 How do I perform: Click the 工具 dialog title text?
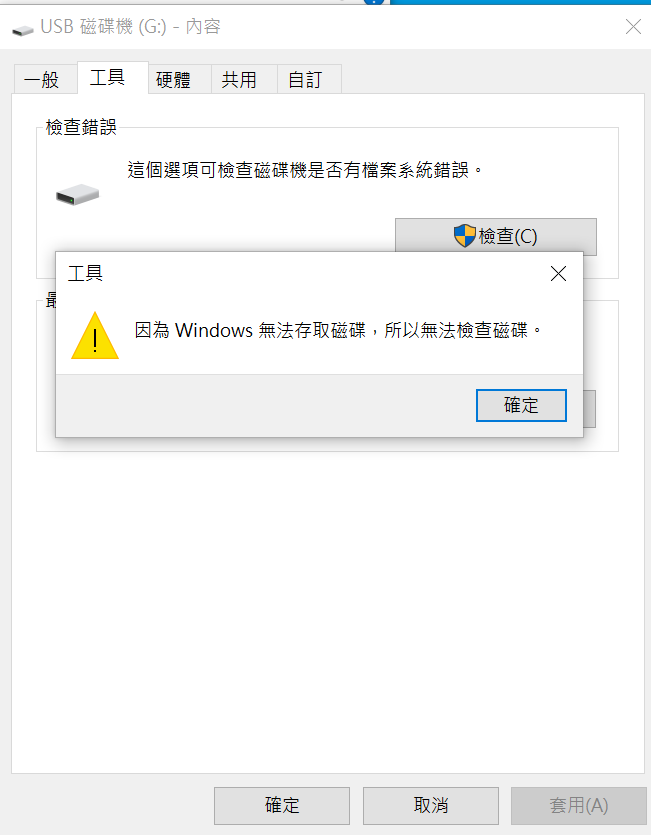85,273
